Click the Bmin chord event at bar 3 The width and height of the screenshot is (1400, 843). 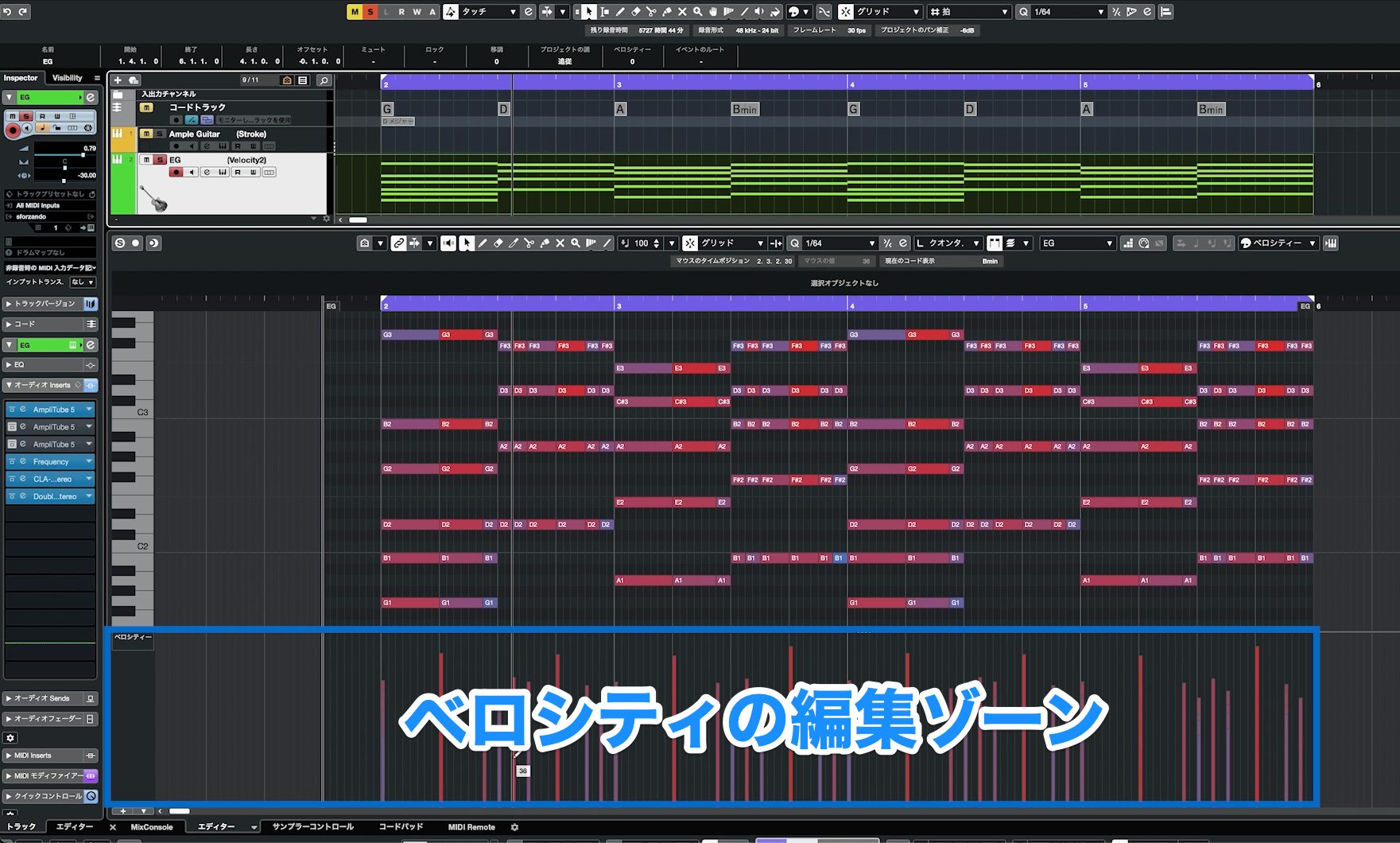[745, 109]
